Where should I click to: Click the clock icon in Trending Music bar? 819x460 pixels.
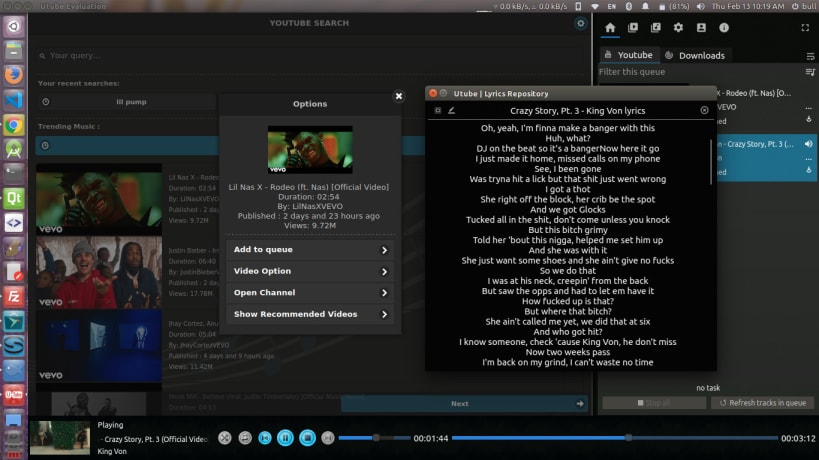45,146
